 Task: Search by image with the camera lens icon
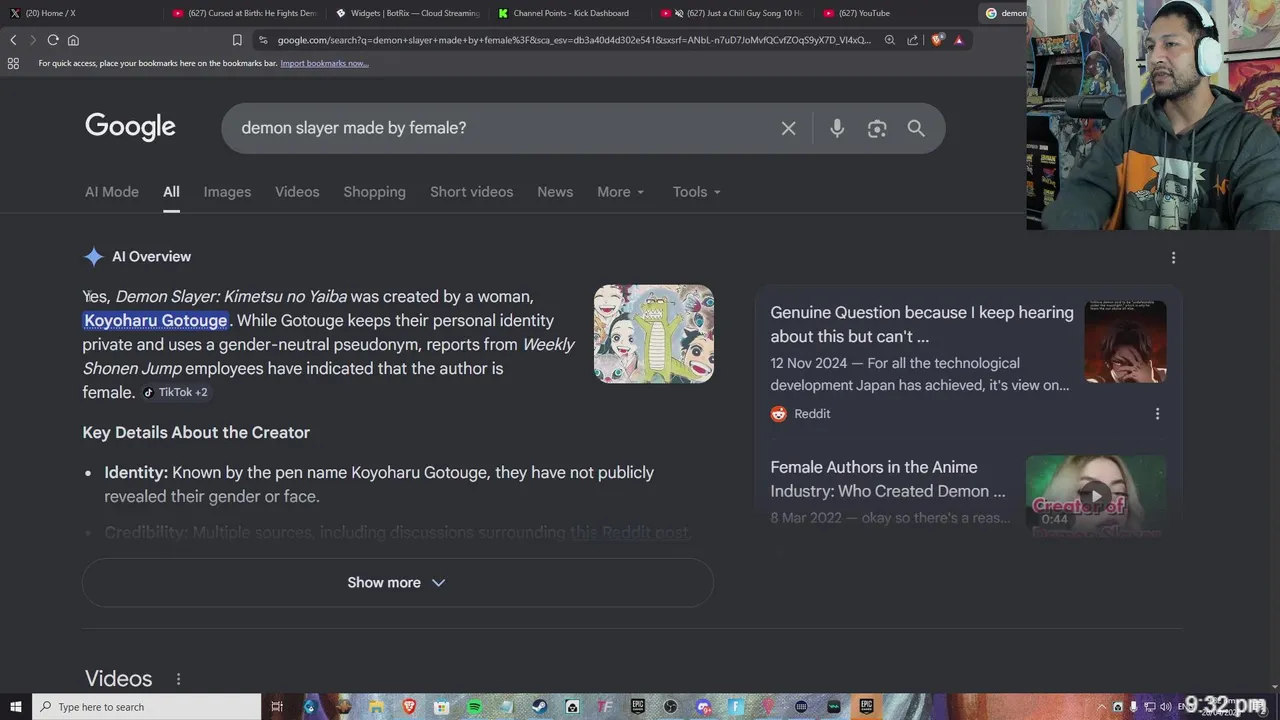click(x=877, y=128)
